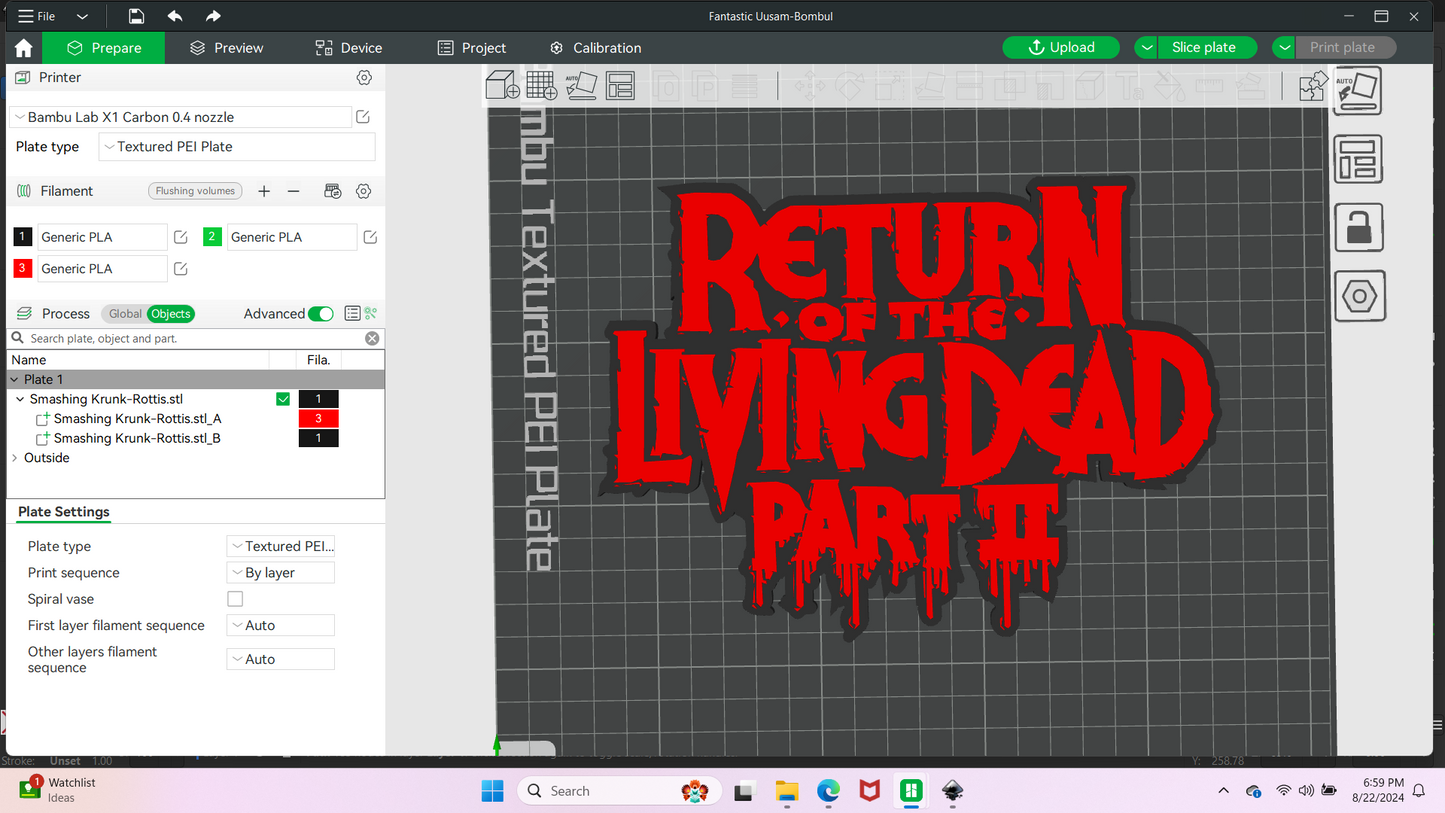Screen dimensions: 1445x813
Task: Toggle Spiral vase checkbox
Action: [x=235, y=599]
